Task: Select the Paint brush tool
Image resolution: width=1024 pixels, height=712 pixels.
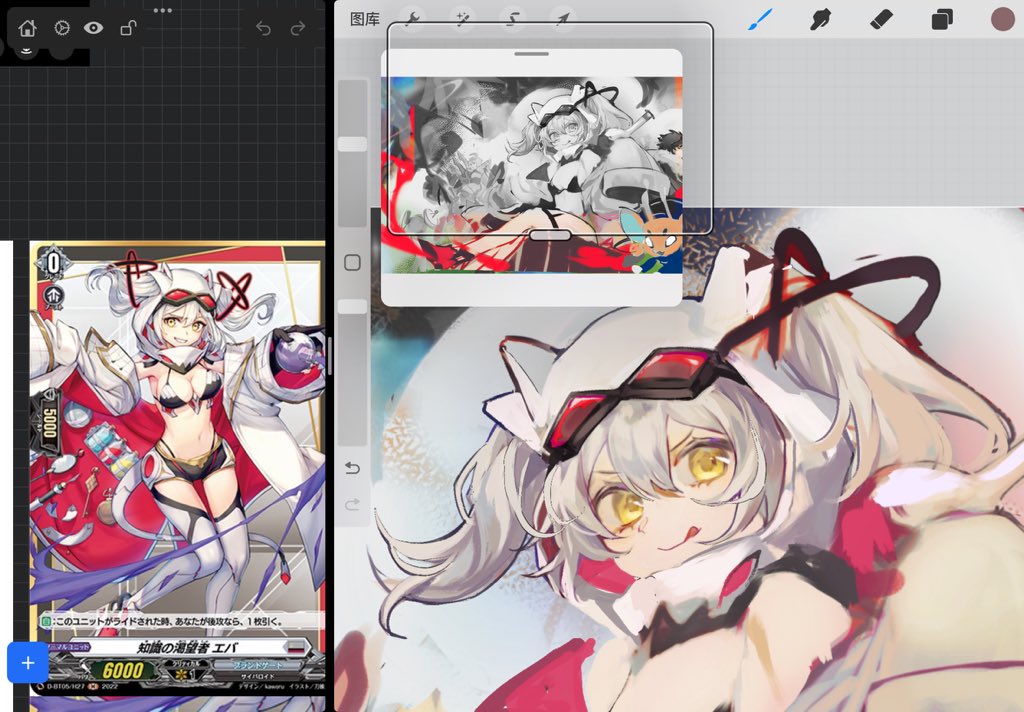Action: coord(760,20)
